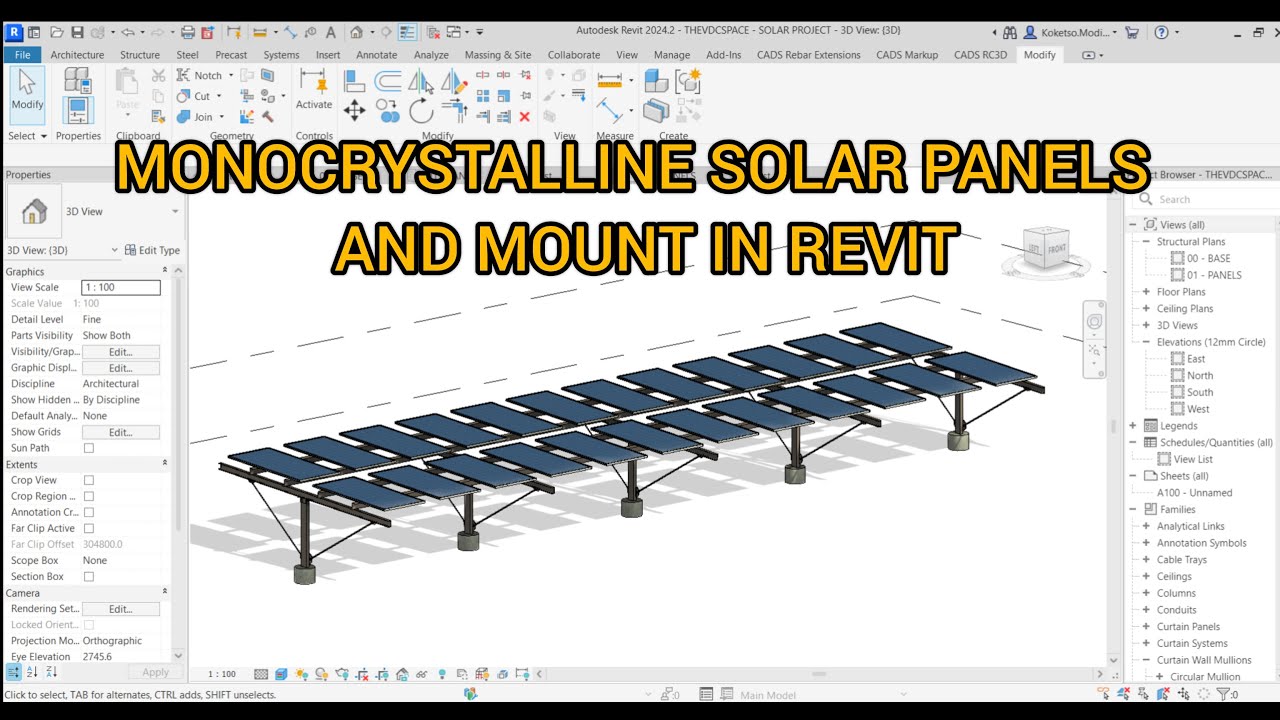Click the Text 'A' icon in quick access toolbar
Screen dimensions: 1280x720
(x=331, y=32)
